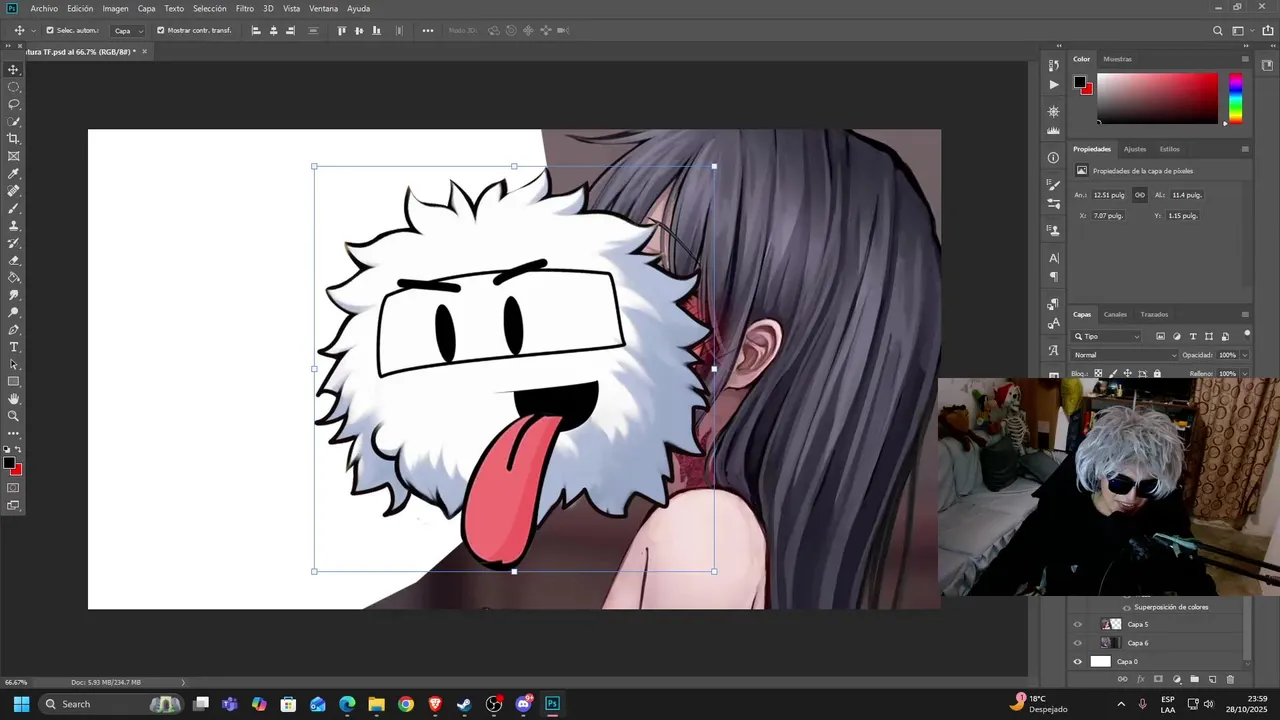Open the Character panel icon
The height and width of the screenshot is (720, 1280).
pos(1053,258)
